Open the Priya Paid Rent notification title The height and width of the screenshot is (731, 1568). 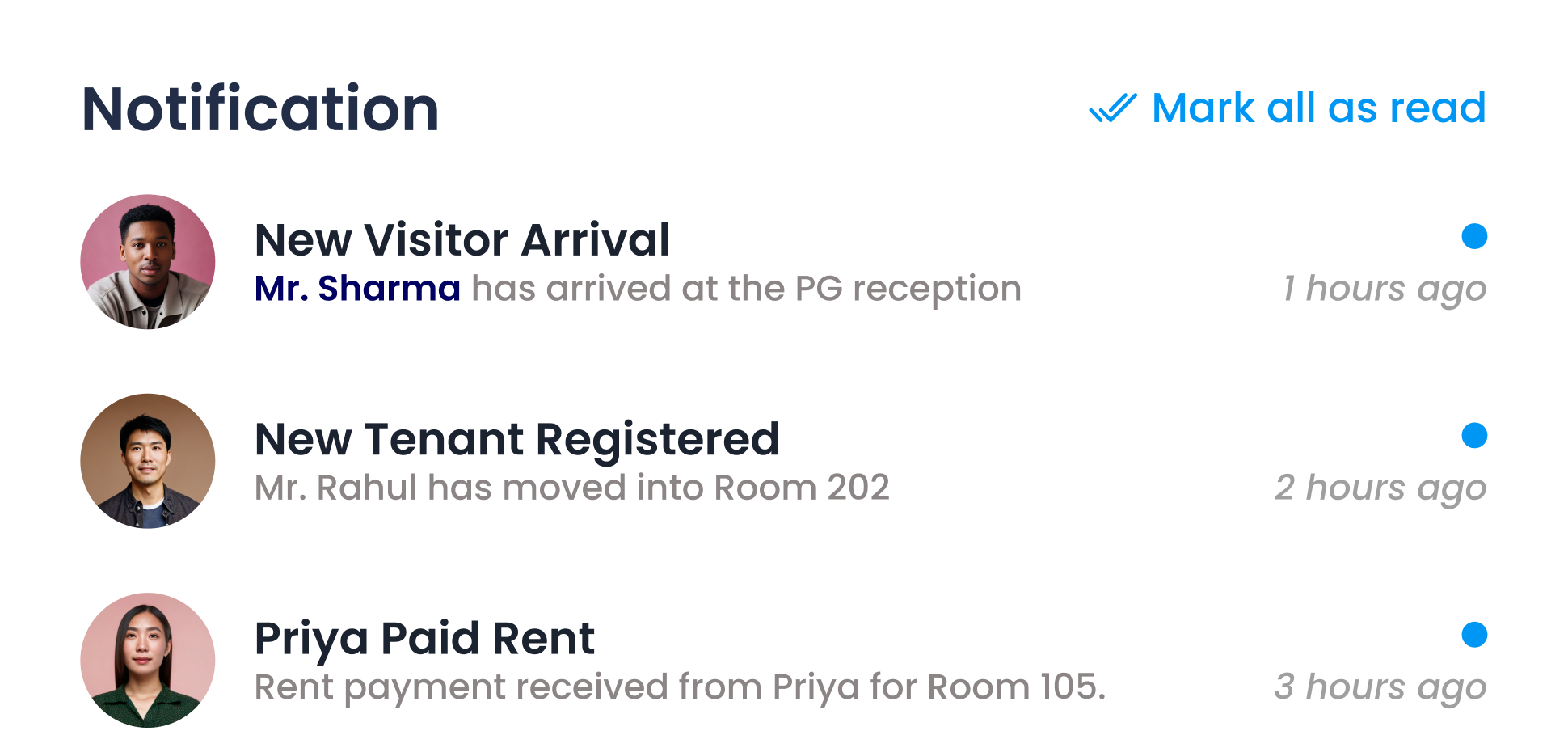click(424, 638)
